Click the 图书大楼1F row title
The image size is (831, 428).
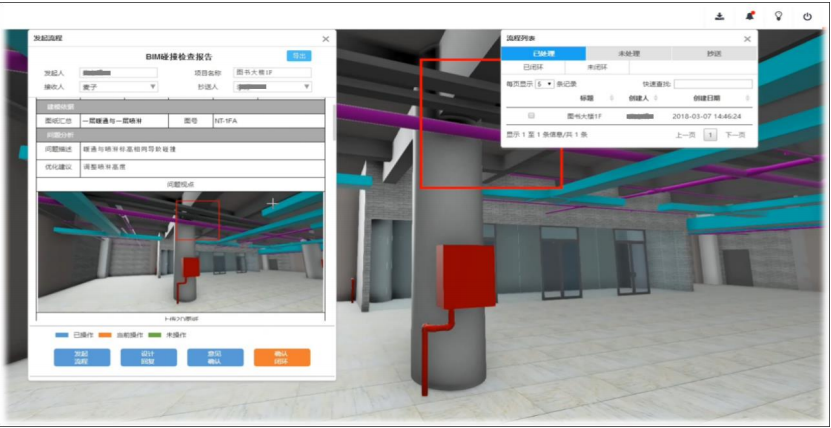coord(585,115)
